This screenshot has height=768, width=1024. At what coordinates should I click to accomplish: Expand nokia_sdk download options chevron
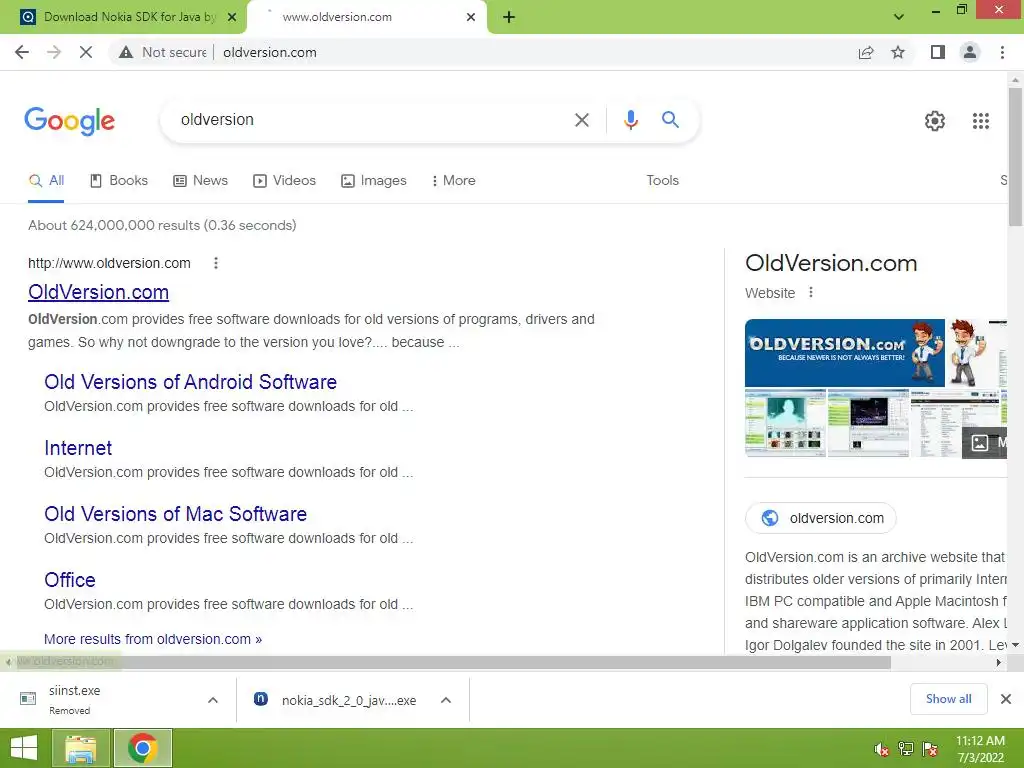(x=446, y=700)
